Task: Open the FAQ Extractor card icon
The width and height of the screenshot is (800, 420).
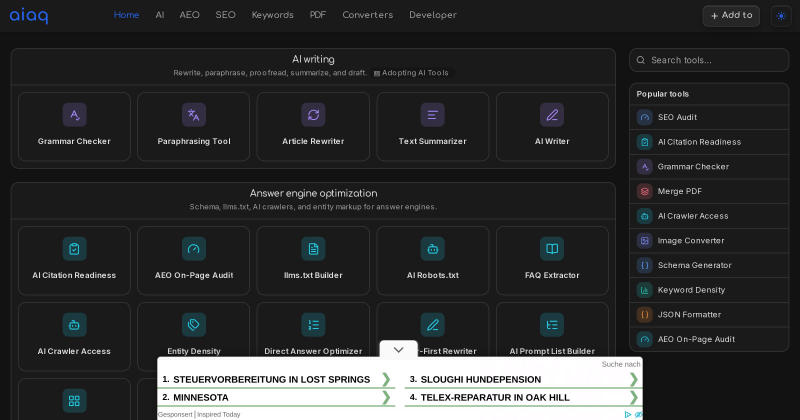Action: [x=552, y=249]
